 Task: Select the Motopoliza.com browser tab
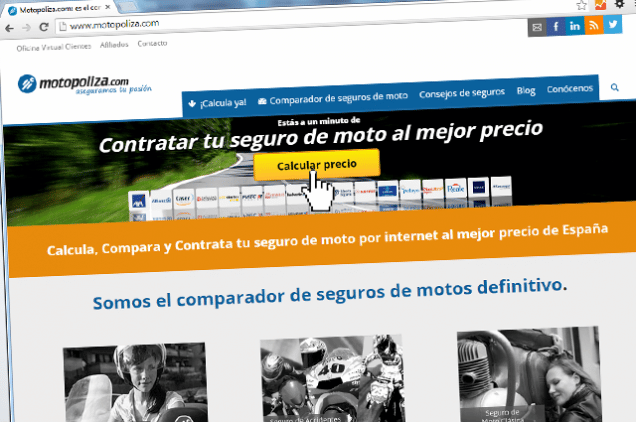tap(59, 9)
